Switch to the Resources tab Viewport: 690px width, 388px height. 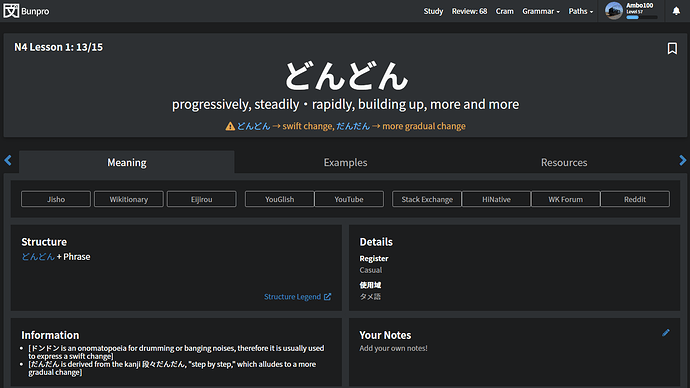click(x=564, y=162)
